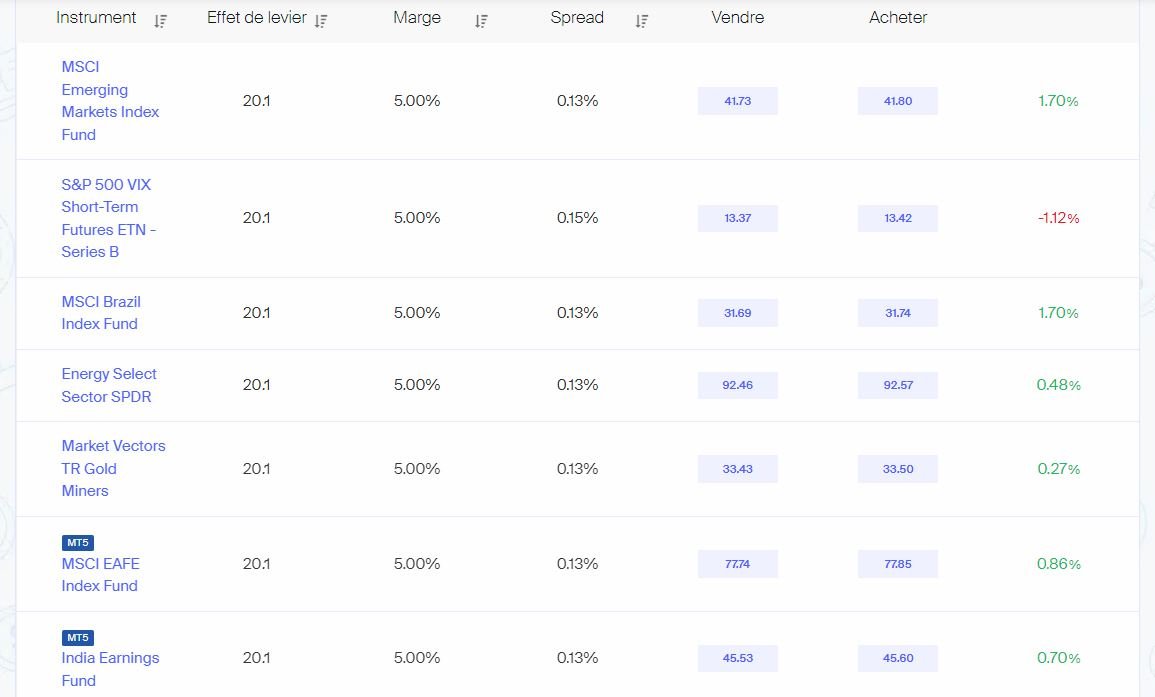Viewport: 1155px width, 697px height.
Task: Buy MSCI EAFE at 77.85
Action: click(x=898, y=564)
